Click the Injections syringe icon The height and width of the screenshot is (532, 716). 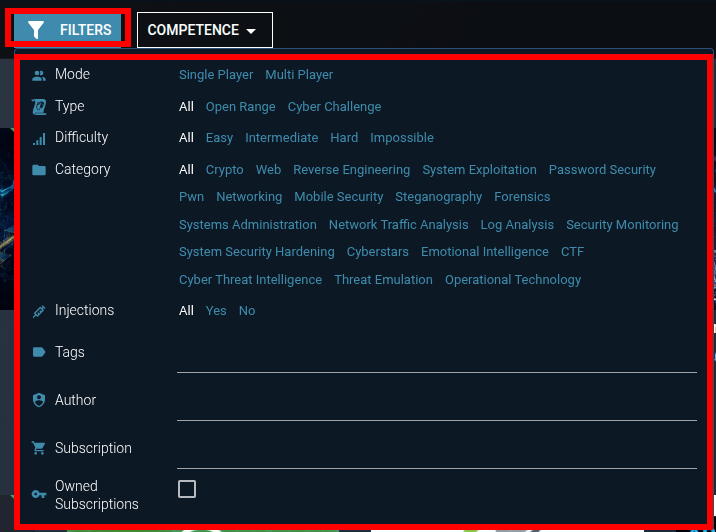[39, 311]
